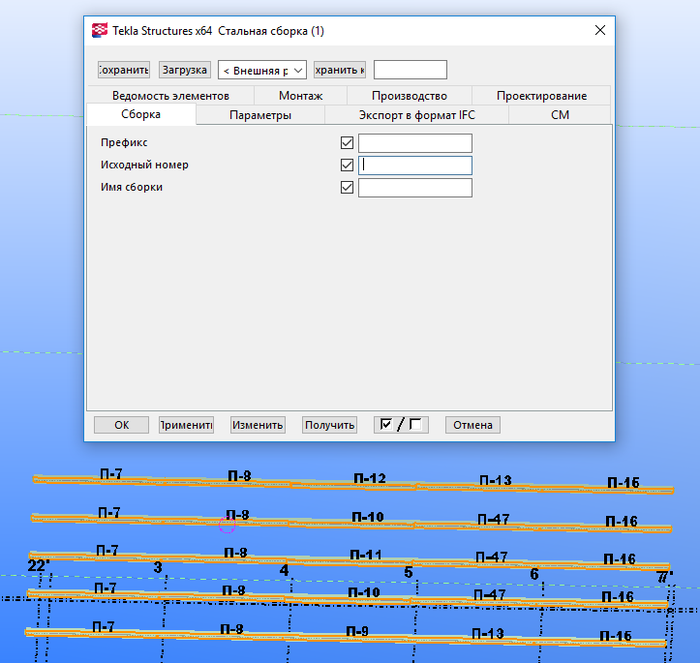Go to the Монтаж tab

click(x=300, y=96)
